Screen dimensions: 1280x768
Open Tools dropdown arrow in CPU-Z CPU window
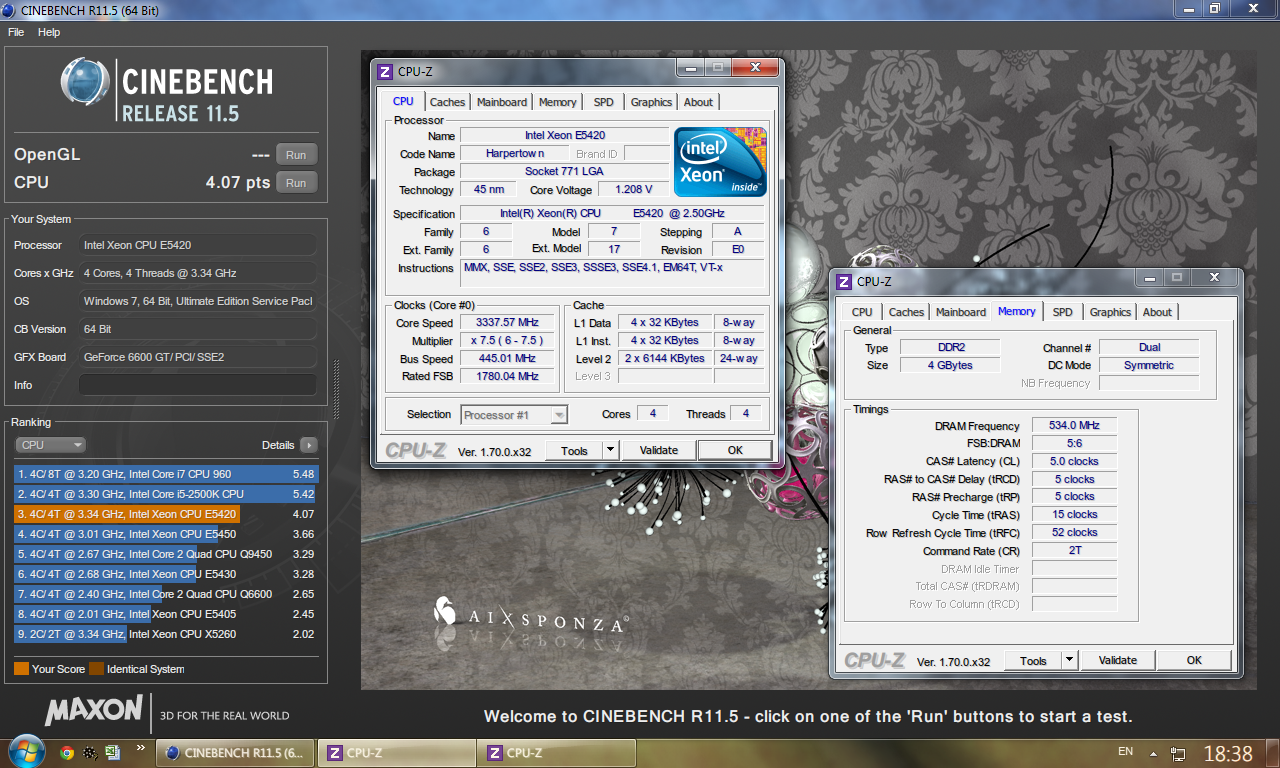611,451
